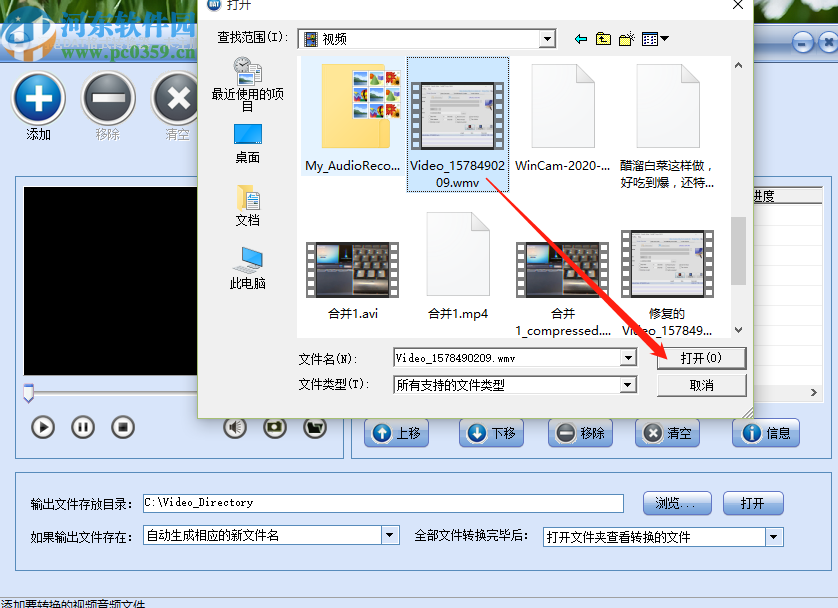Click the main list horizontal scroll right arrow
Viewport: 838px width, 608px height.
[x=813, y=393]
